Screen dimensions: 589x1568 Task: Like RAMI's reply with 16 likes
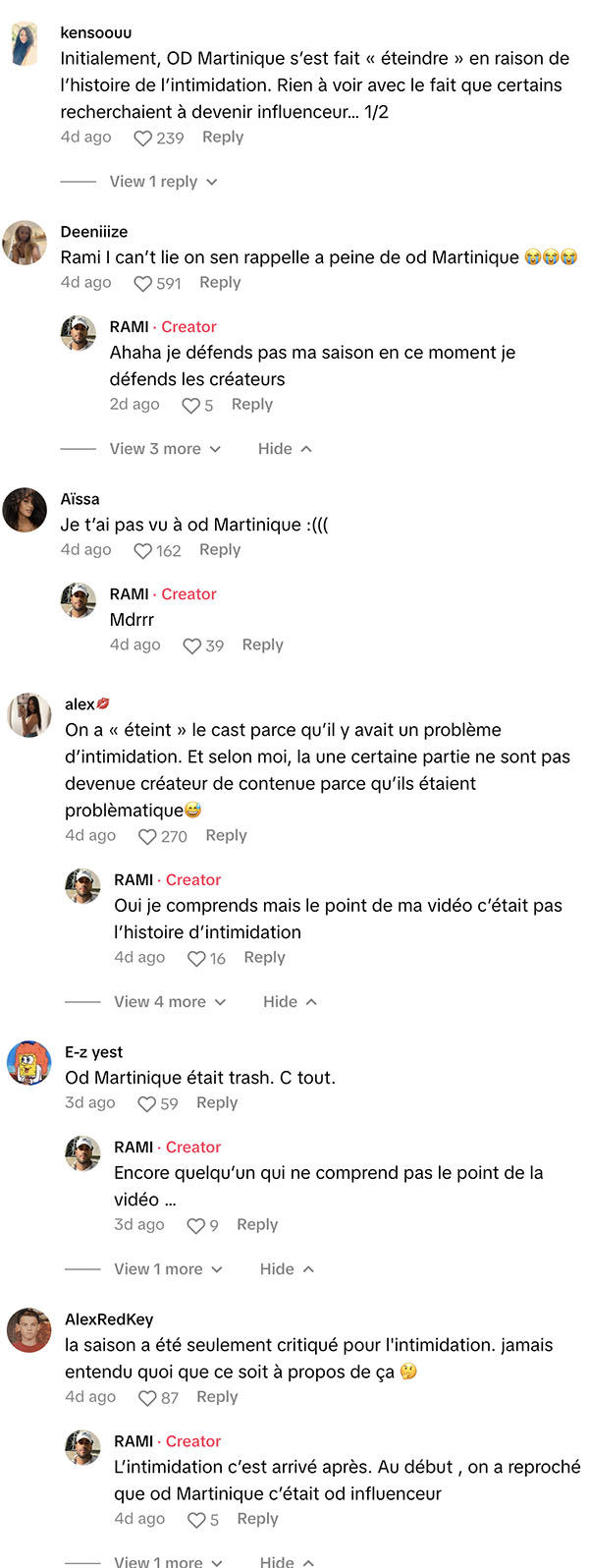pos(196,959)
